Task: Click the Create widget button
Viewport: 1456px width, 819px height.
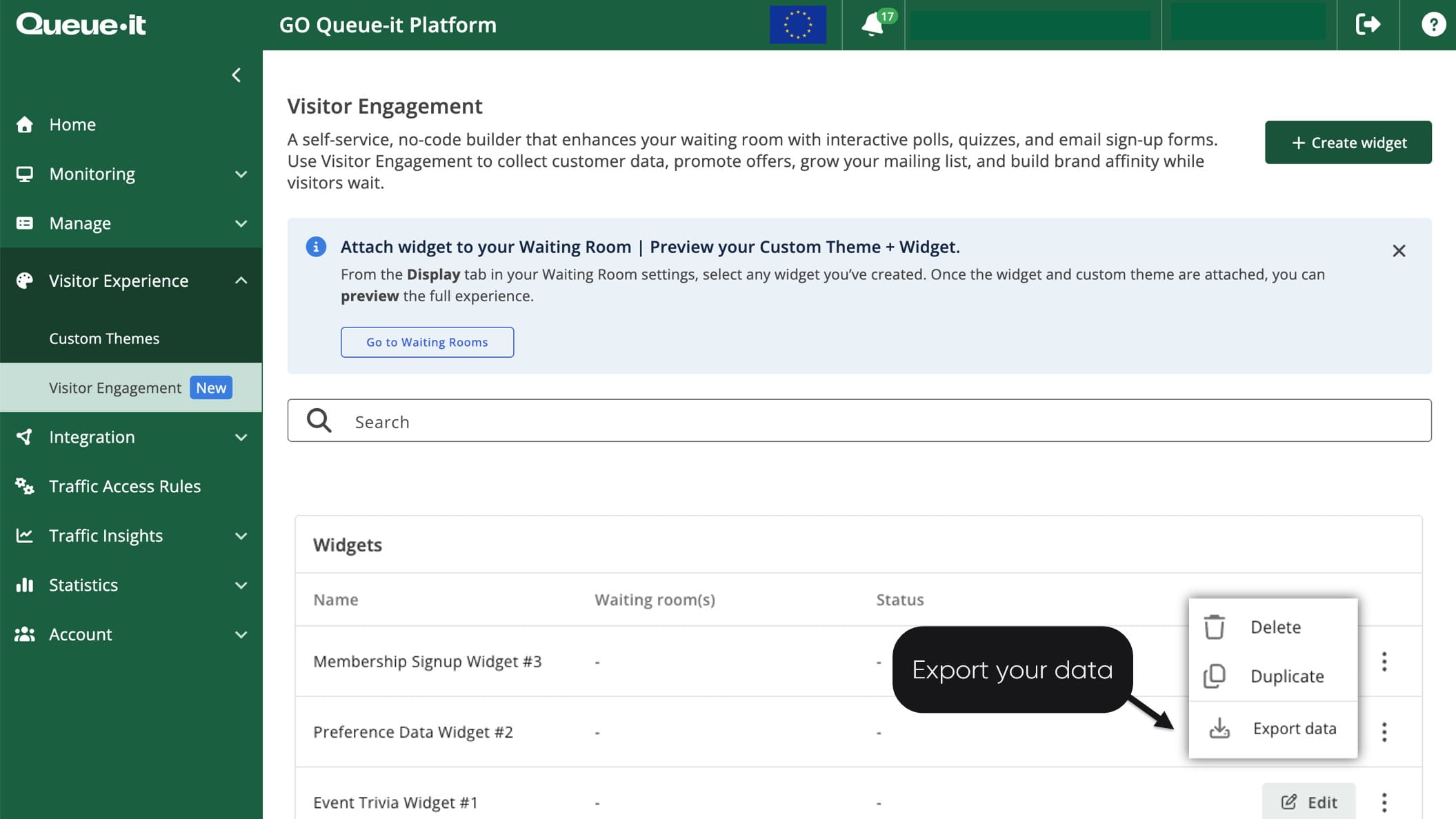Action: [x=1348, y=142]
